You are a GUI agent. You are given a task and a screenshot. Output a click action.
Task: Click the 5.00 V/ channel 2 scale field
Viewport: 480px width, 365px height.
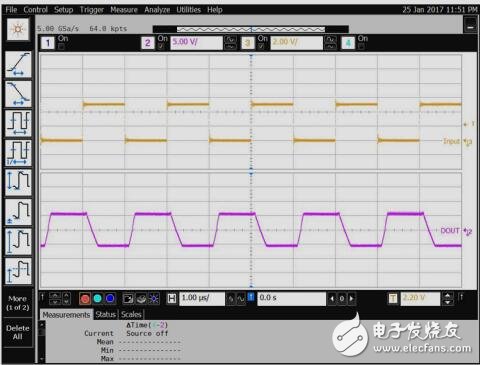click(196, 43)
